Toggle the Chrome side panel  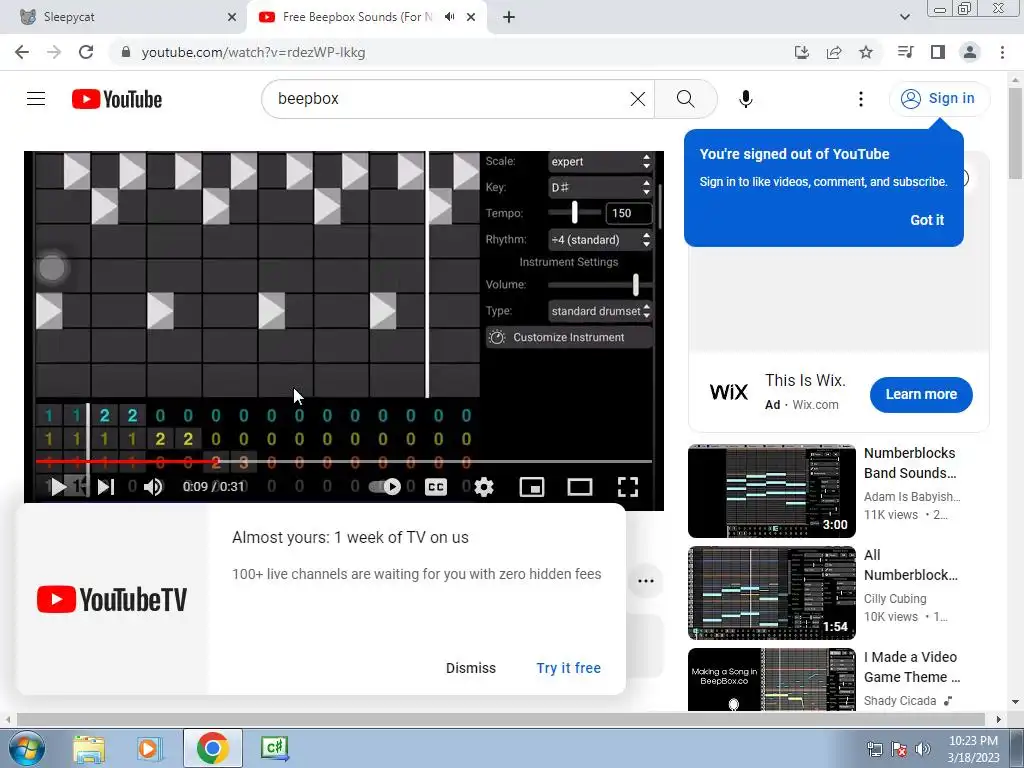(938, 52)
